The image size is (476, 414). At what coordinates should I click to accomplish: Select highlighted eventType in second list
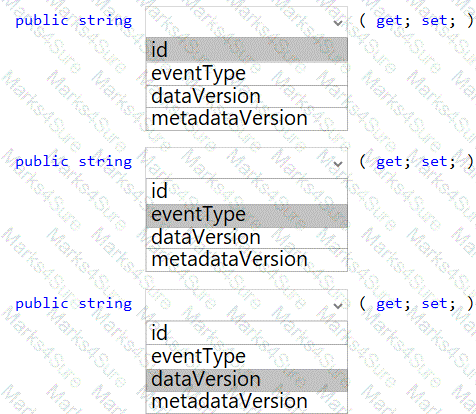[247, 215]
